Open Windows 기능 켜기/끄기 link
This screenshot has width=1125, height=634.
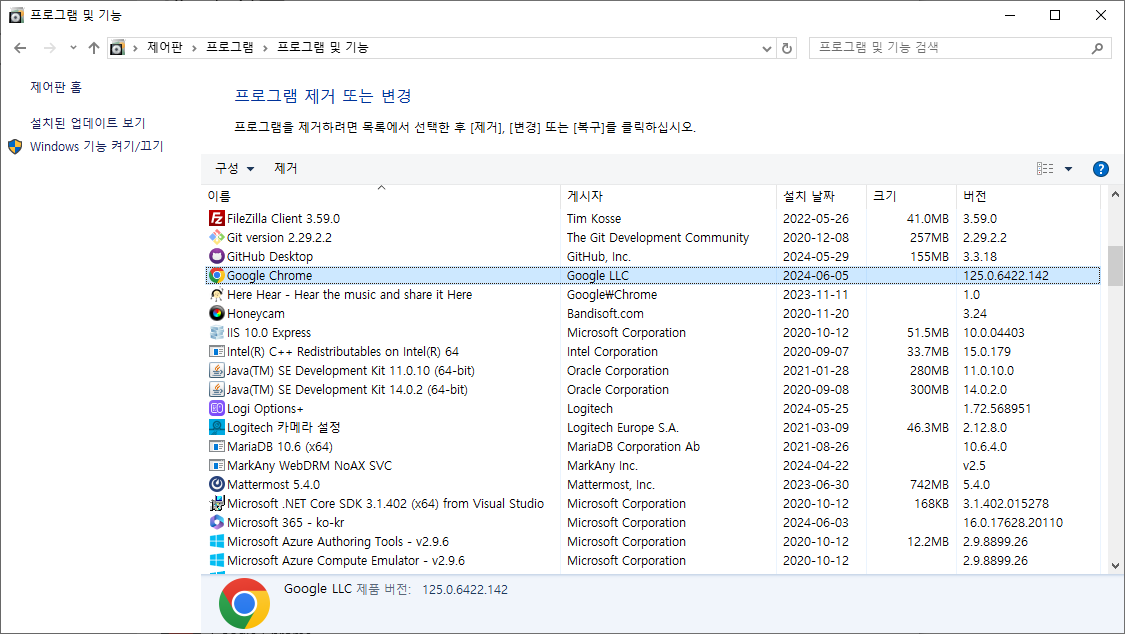[96, 146]
